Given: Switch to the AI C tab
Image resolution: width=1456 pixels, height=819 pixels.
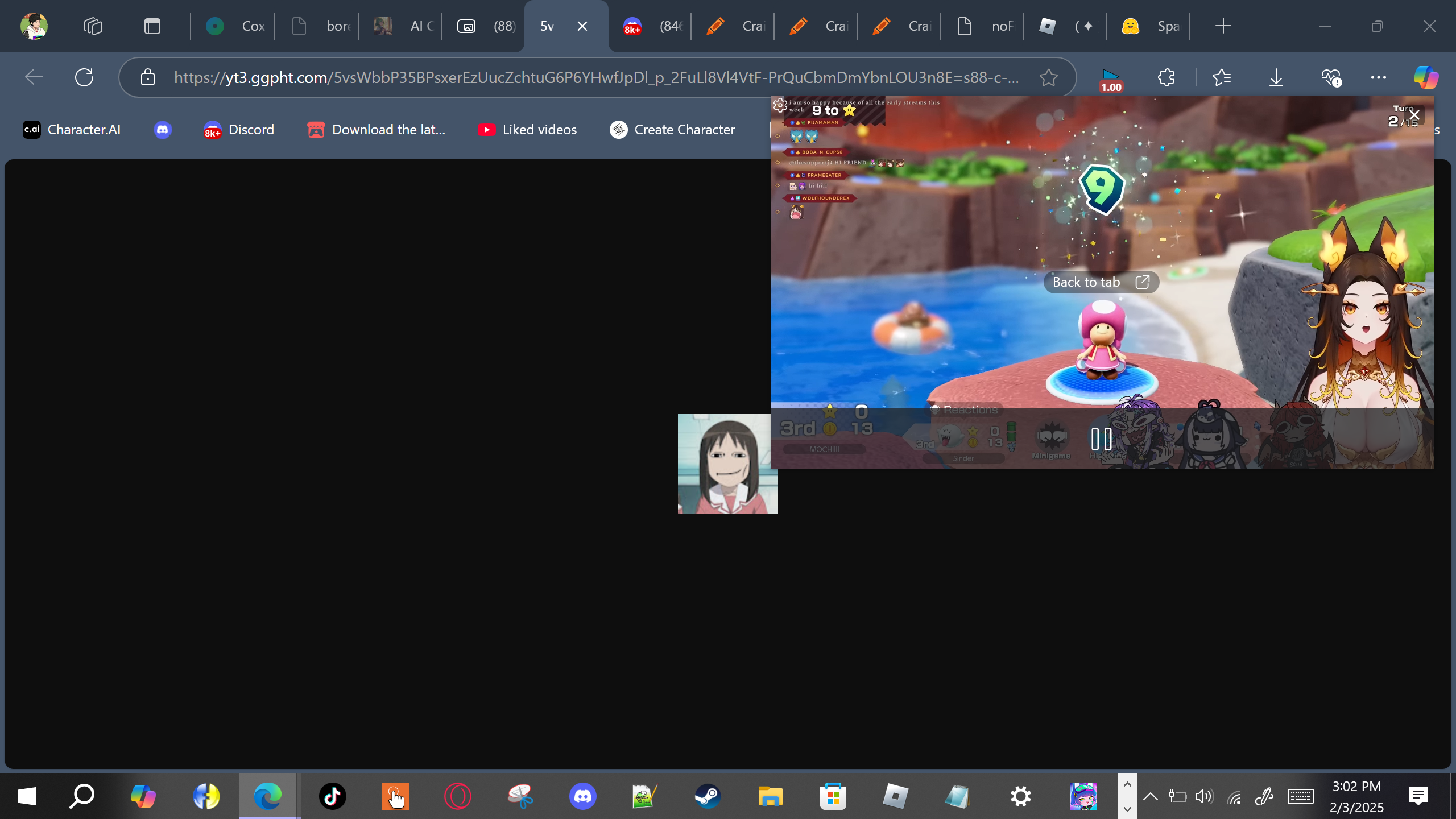Looking at the screenshot, I should click(401, 26).
